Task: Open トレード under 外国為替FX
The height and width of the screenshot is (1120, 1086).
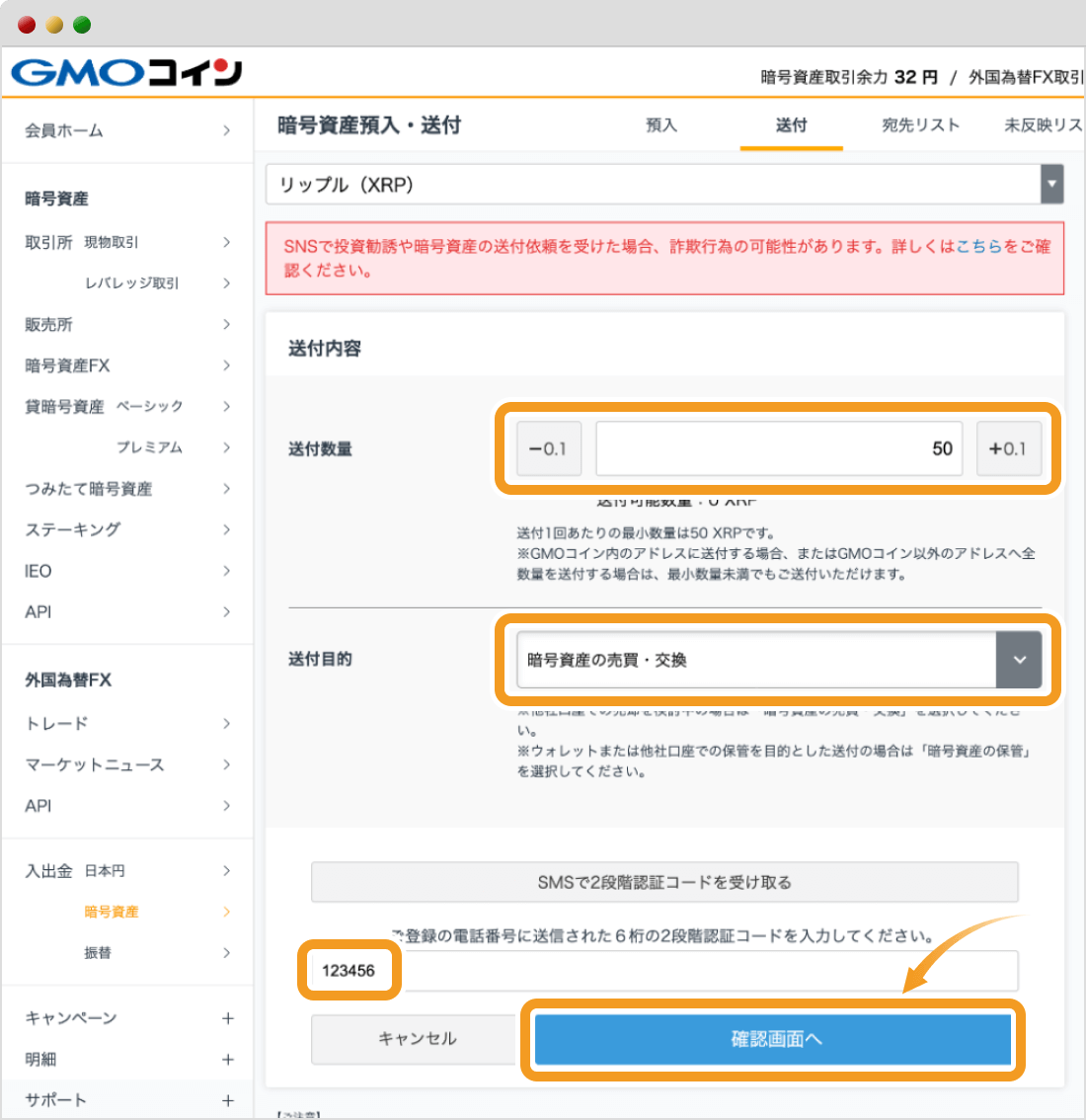Action: pos(127,724)
